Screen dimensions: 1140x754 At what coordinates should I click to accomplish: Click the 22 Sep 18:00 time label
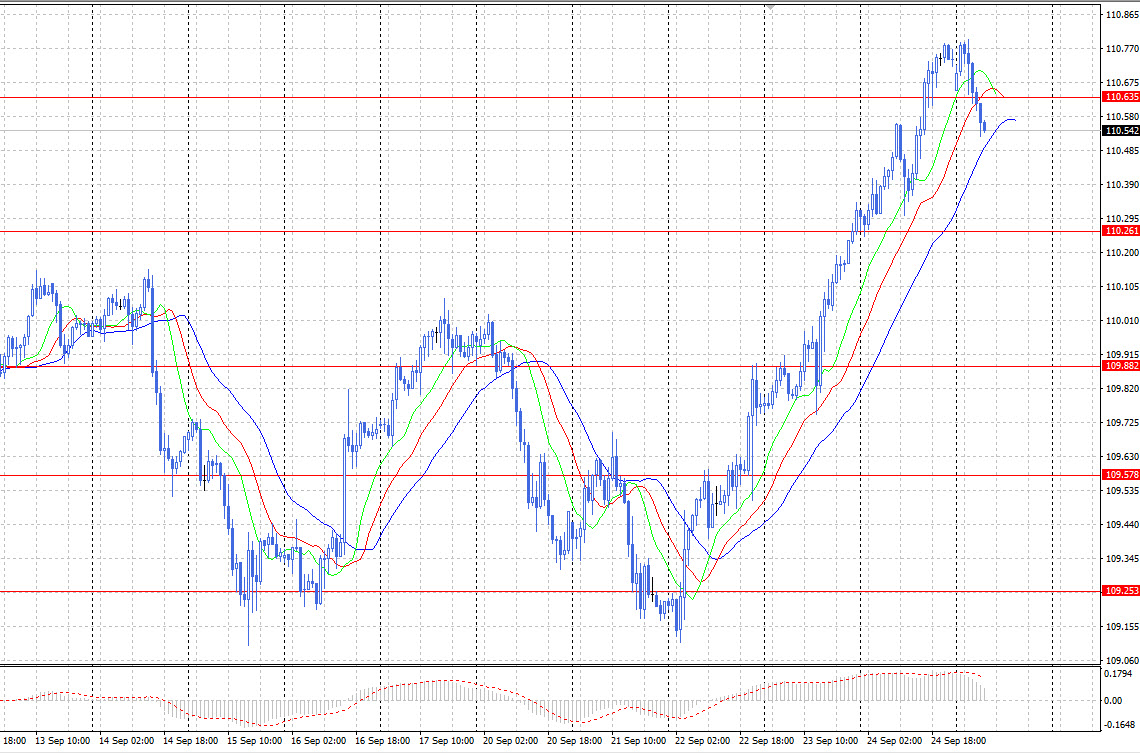(766, 740)
